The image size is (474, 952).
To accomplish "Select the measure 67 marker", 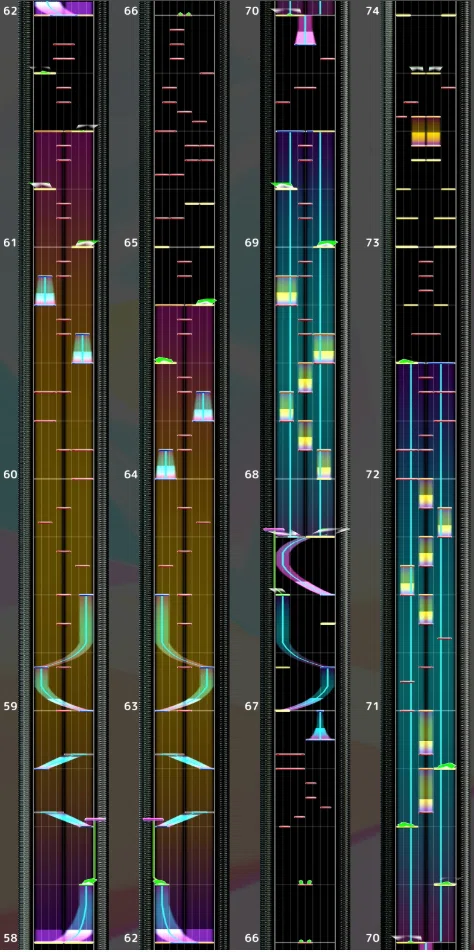I will coord(252,706).
